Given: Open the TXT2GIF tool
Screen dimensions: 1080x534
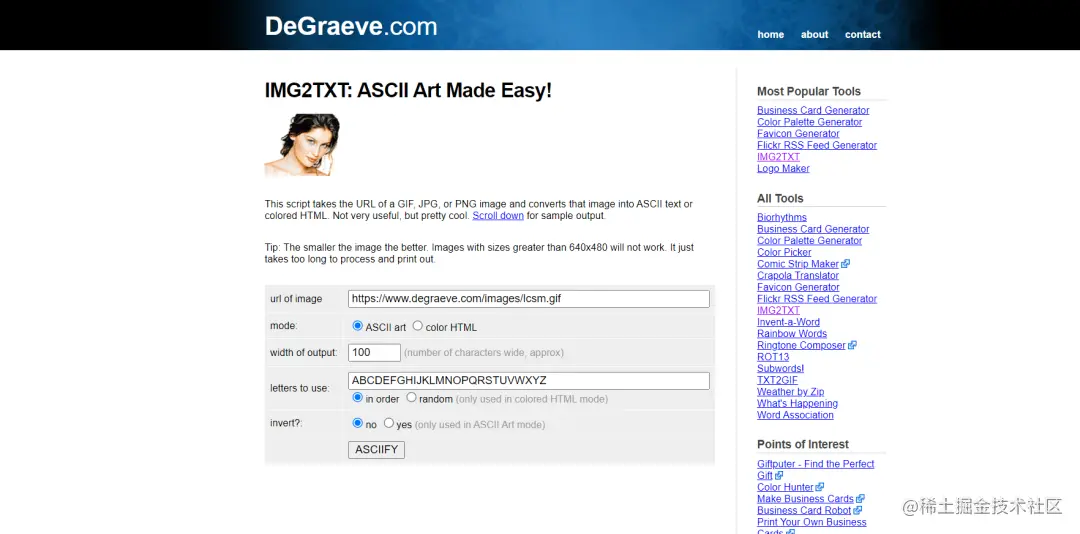Looking at the screenshot, I should (x=778, y=380).
